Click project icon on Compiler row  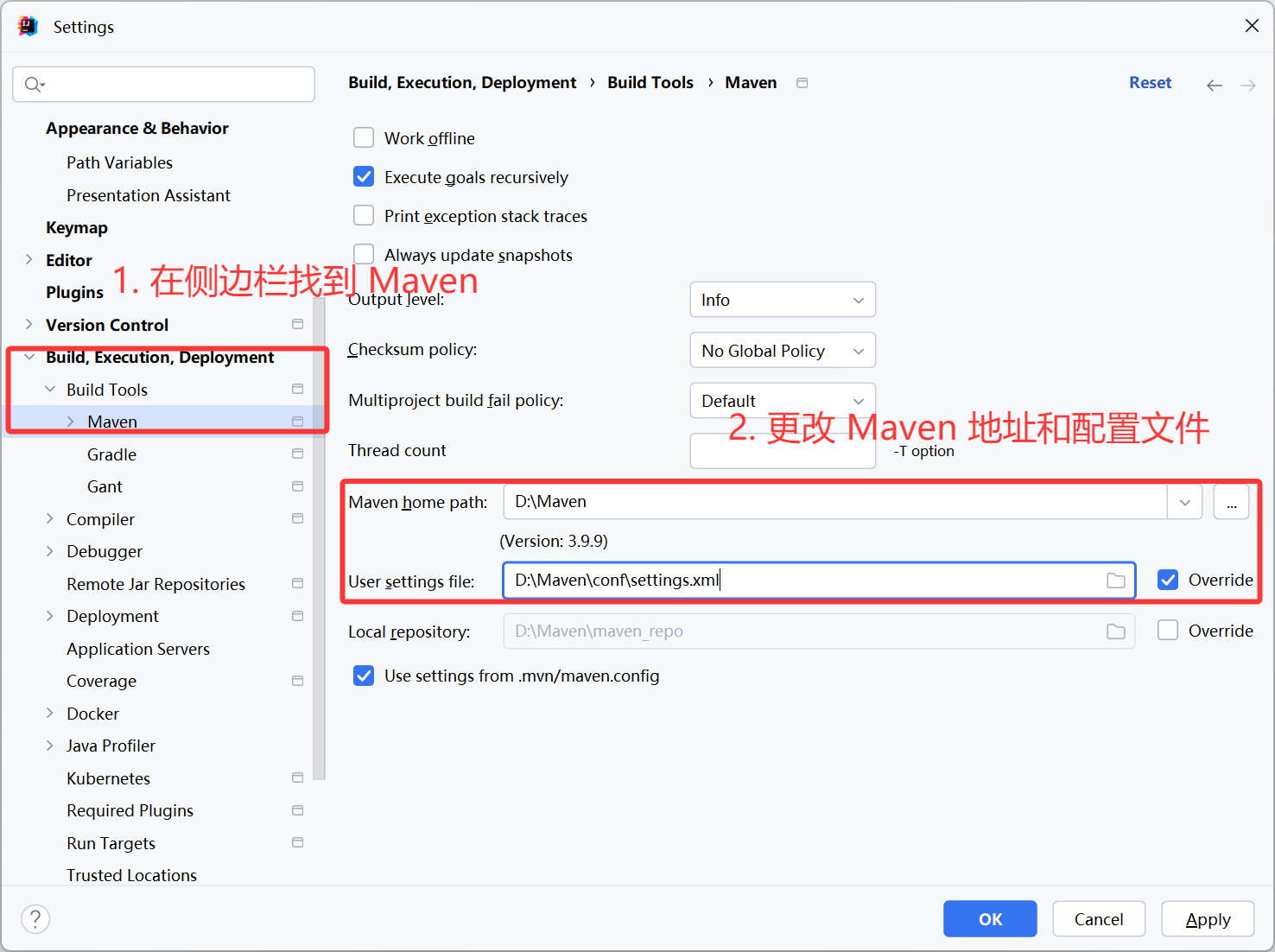(297, 518)
